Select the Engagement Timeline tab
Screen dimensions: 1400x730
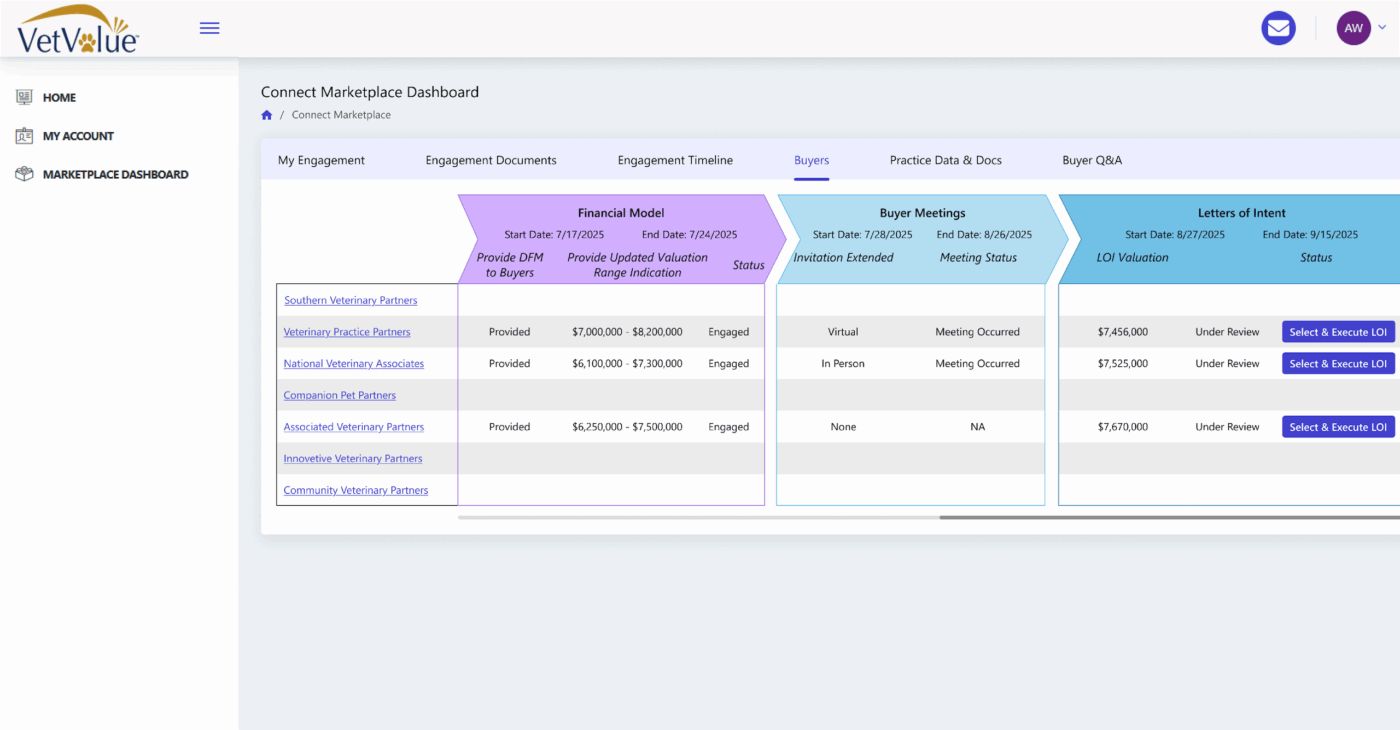[x=675, y=160]
